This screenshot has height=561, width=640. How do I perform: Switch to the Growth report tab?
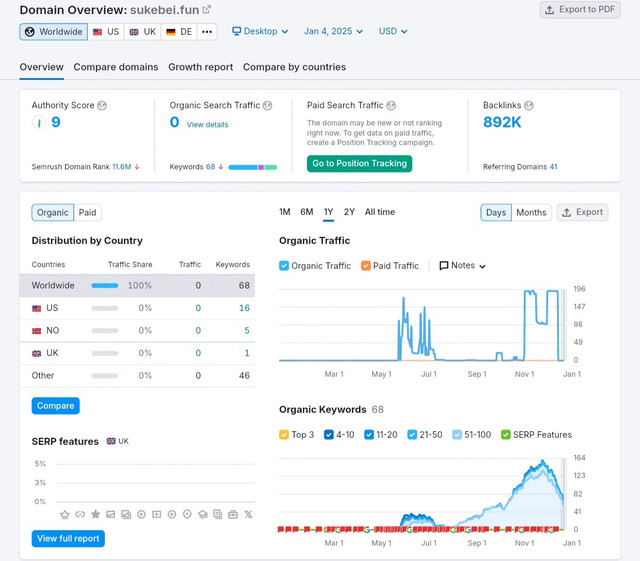point(200,67)
